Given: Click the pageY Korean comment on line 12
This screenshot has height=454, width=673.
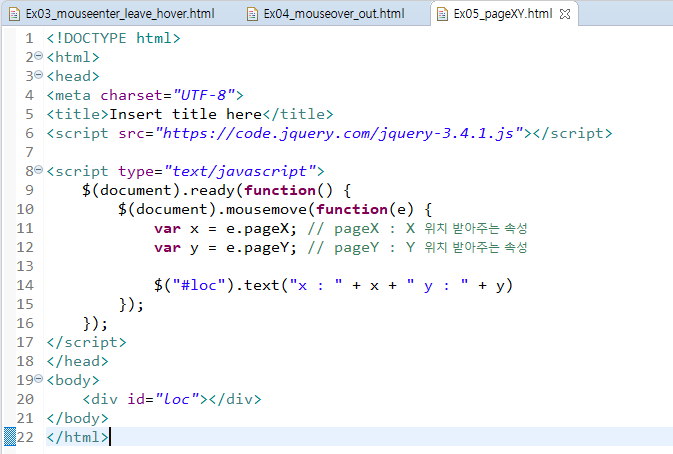Looking at the screenshot, I should point(417,247).
